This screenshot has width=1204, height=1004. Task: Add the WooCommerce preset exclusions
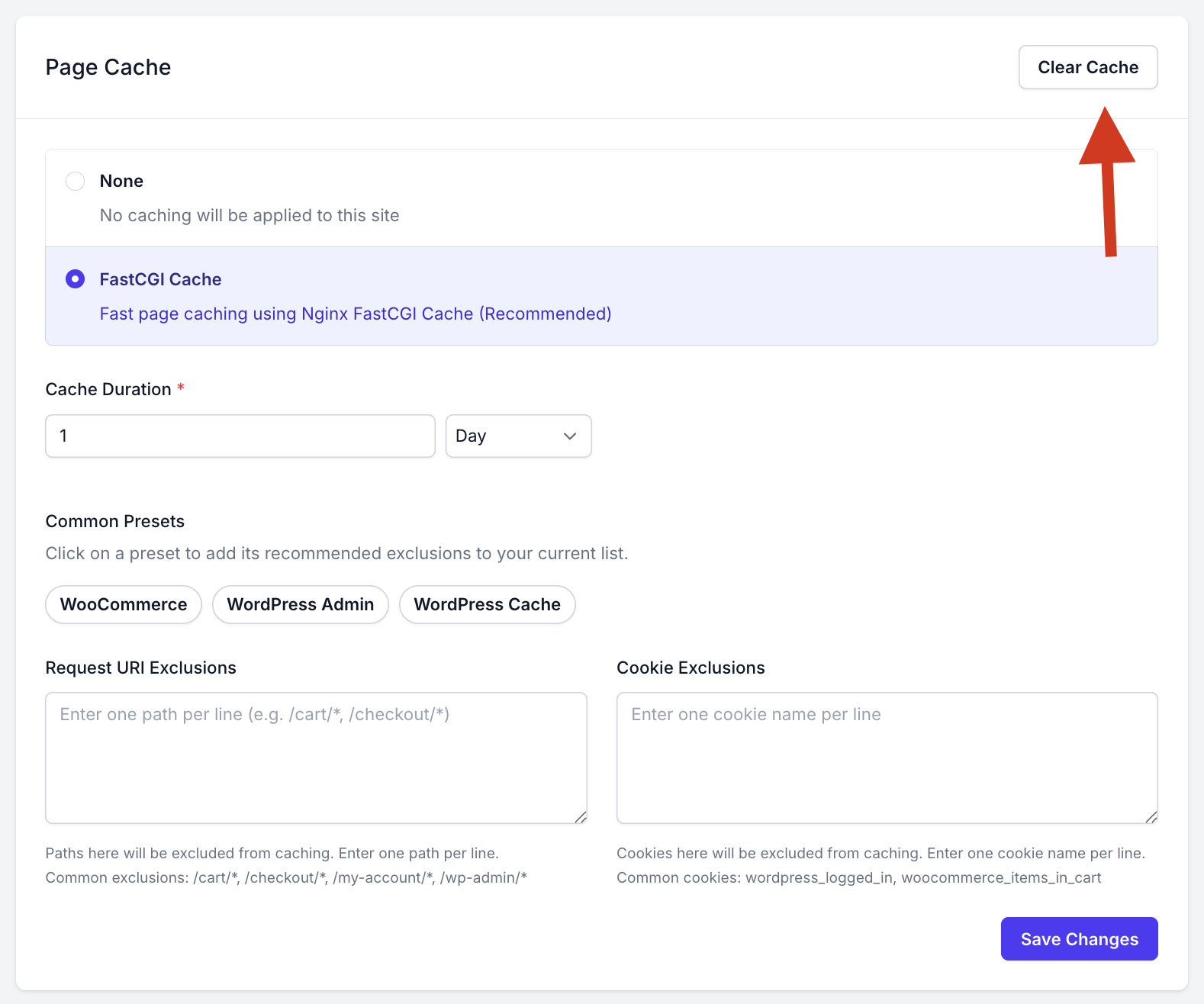click(124, 604)
